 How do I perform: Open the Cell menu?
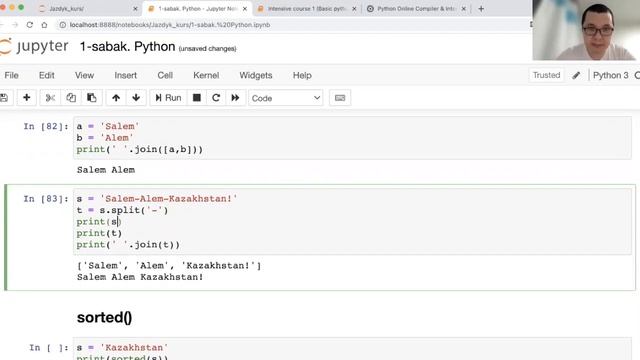[x=165, y=76]
